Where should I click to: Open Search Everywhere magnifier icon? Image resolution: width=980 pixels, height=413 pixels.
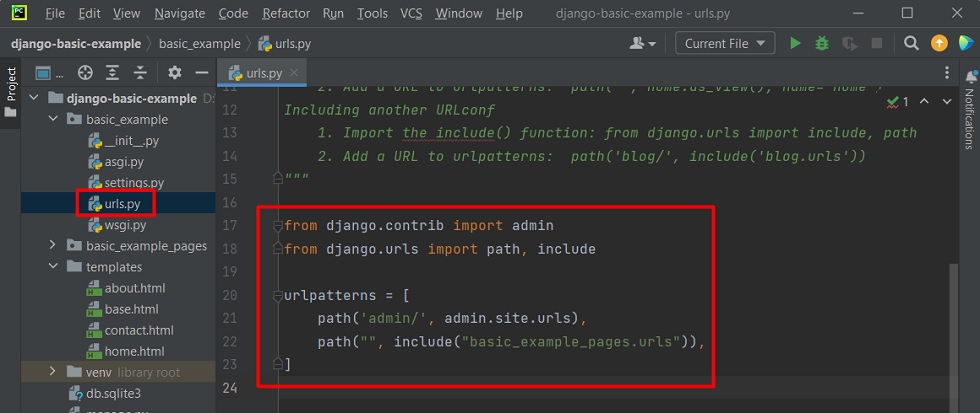coord(911,44)
